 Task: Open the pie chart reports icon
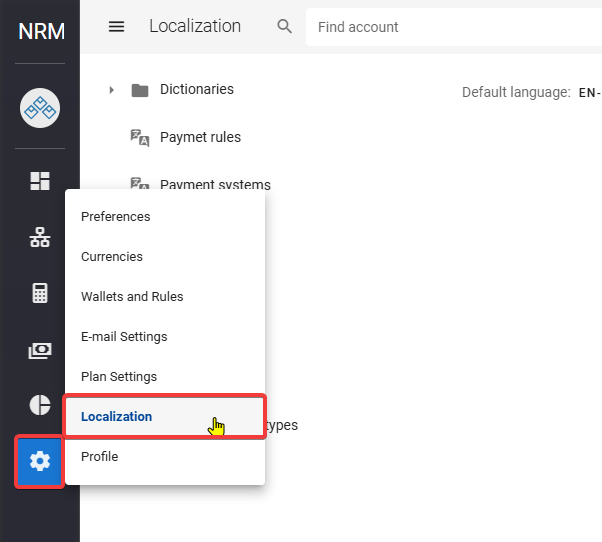click(40, 405)
